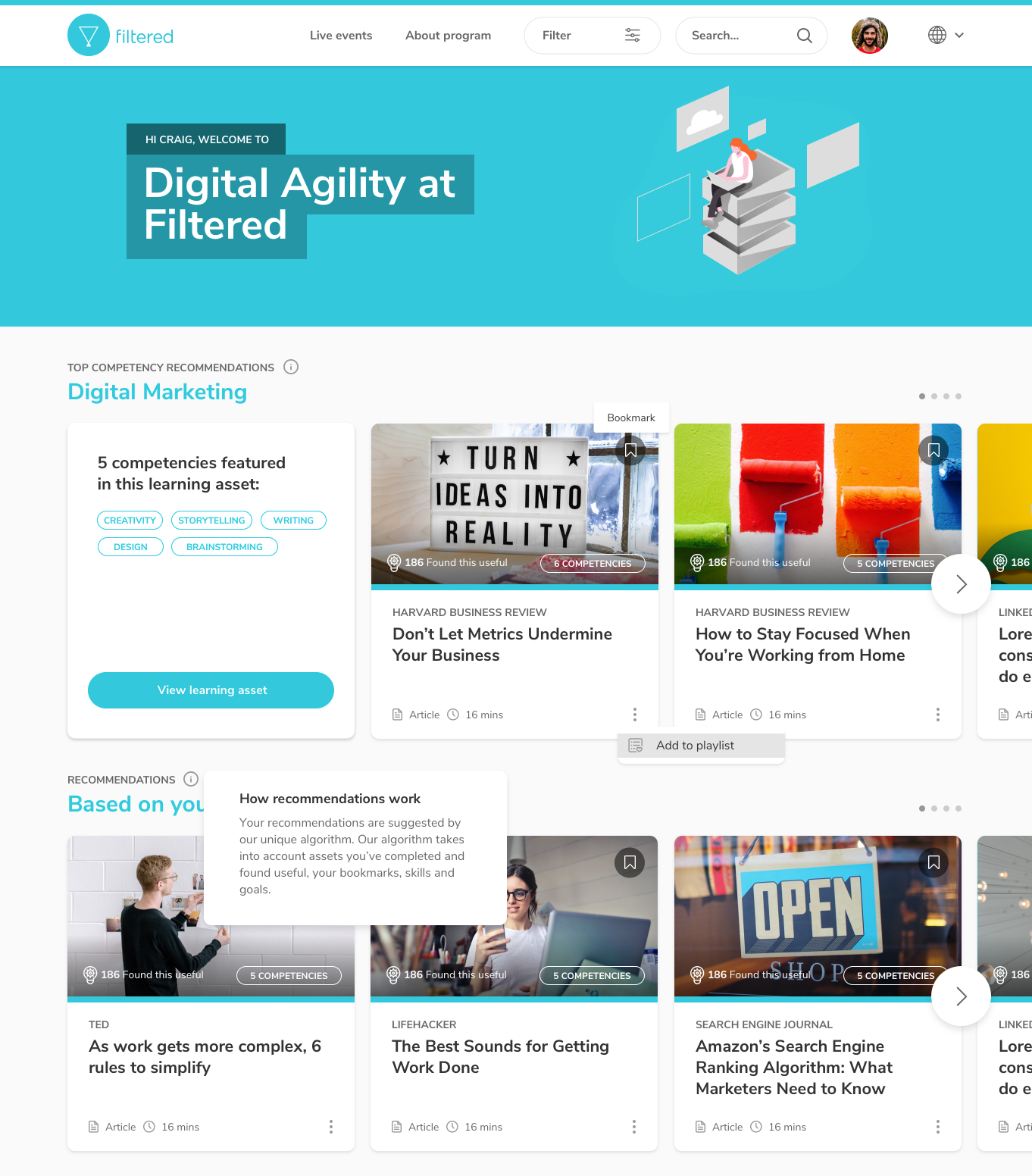Click the search magnifier icon

(x=805, y=36)
